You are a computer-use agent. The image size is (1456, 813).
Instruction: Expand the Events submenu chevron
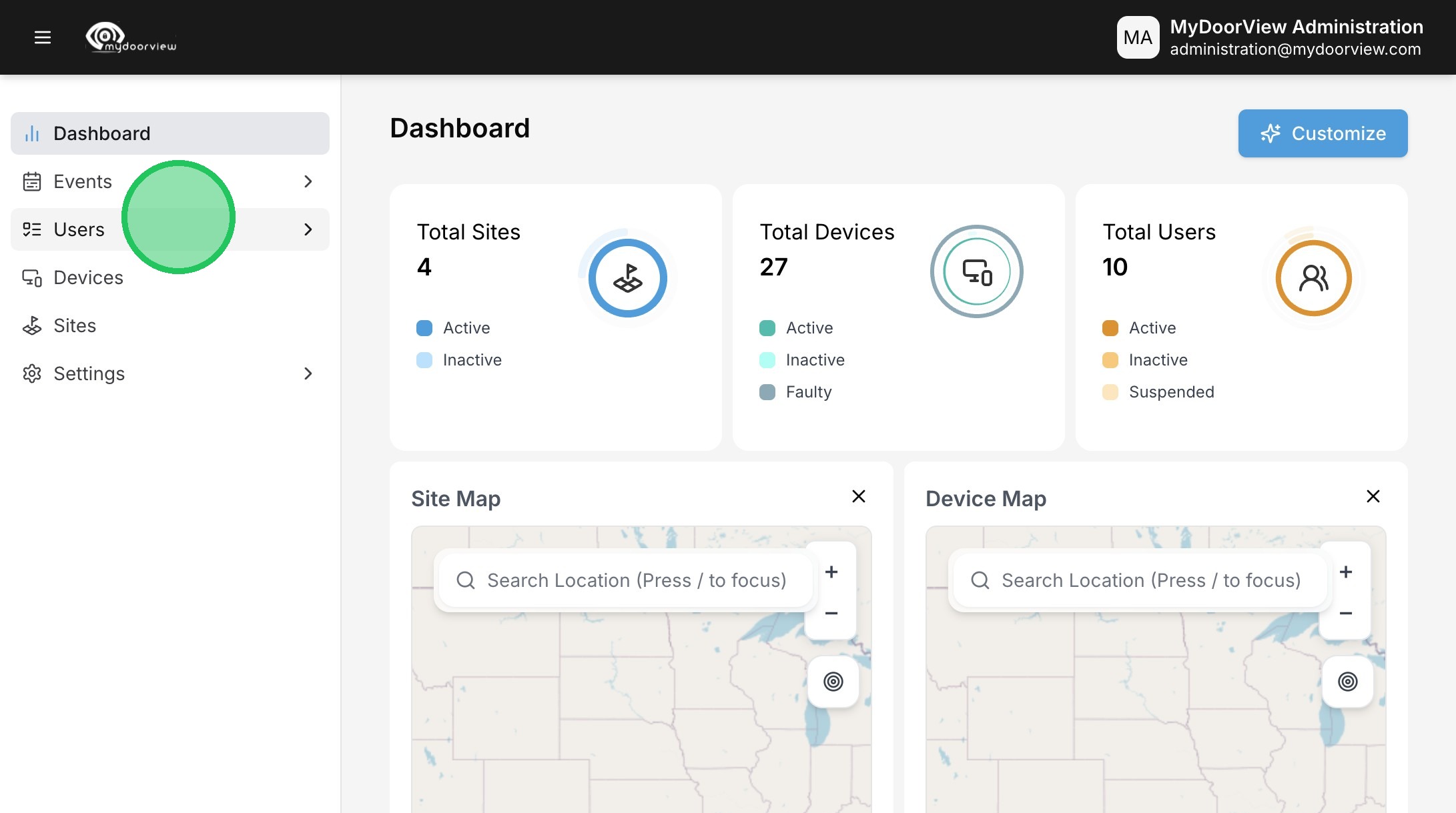point(308,181)
